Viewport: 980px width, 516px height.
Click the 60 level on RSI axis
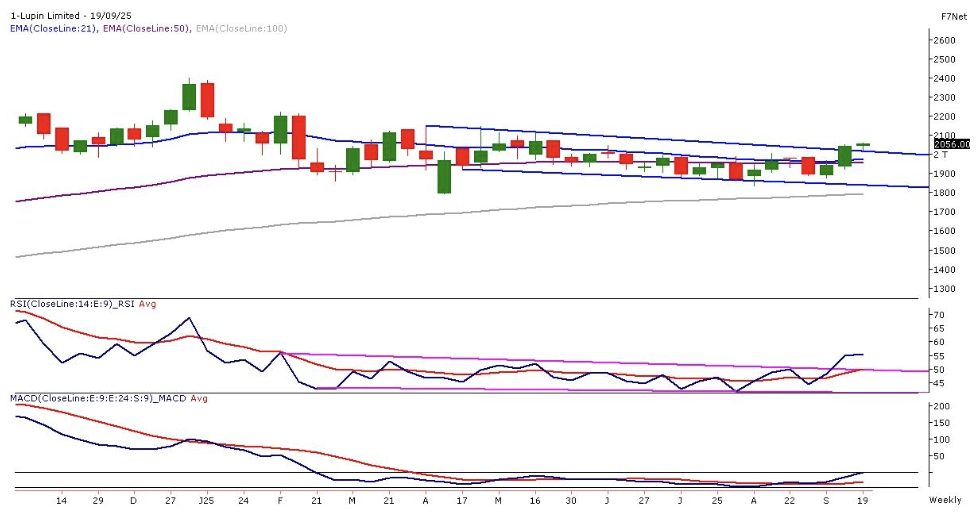pos(939,342)
